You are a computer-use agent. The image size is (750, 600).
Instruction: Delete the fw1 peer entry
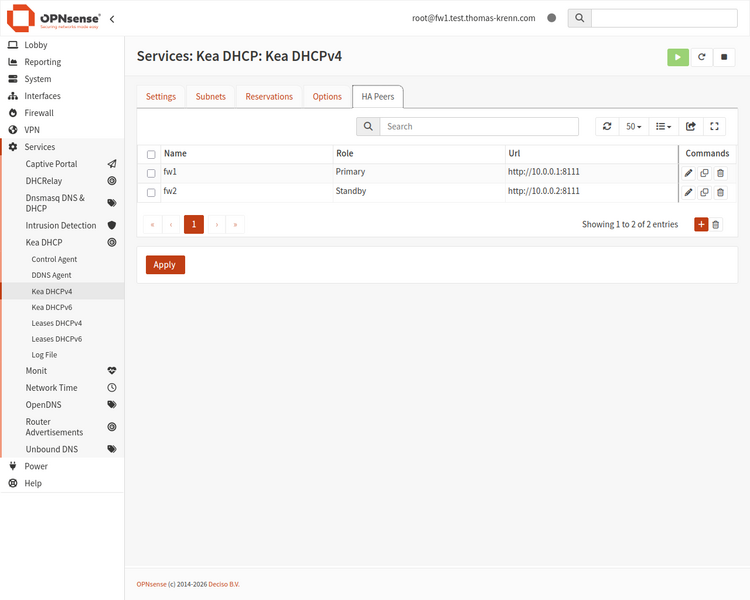[x=720, y=173]
